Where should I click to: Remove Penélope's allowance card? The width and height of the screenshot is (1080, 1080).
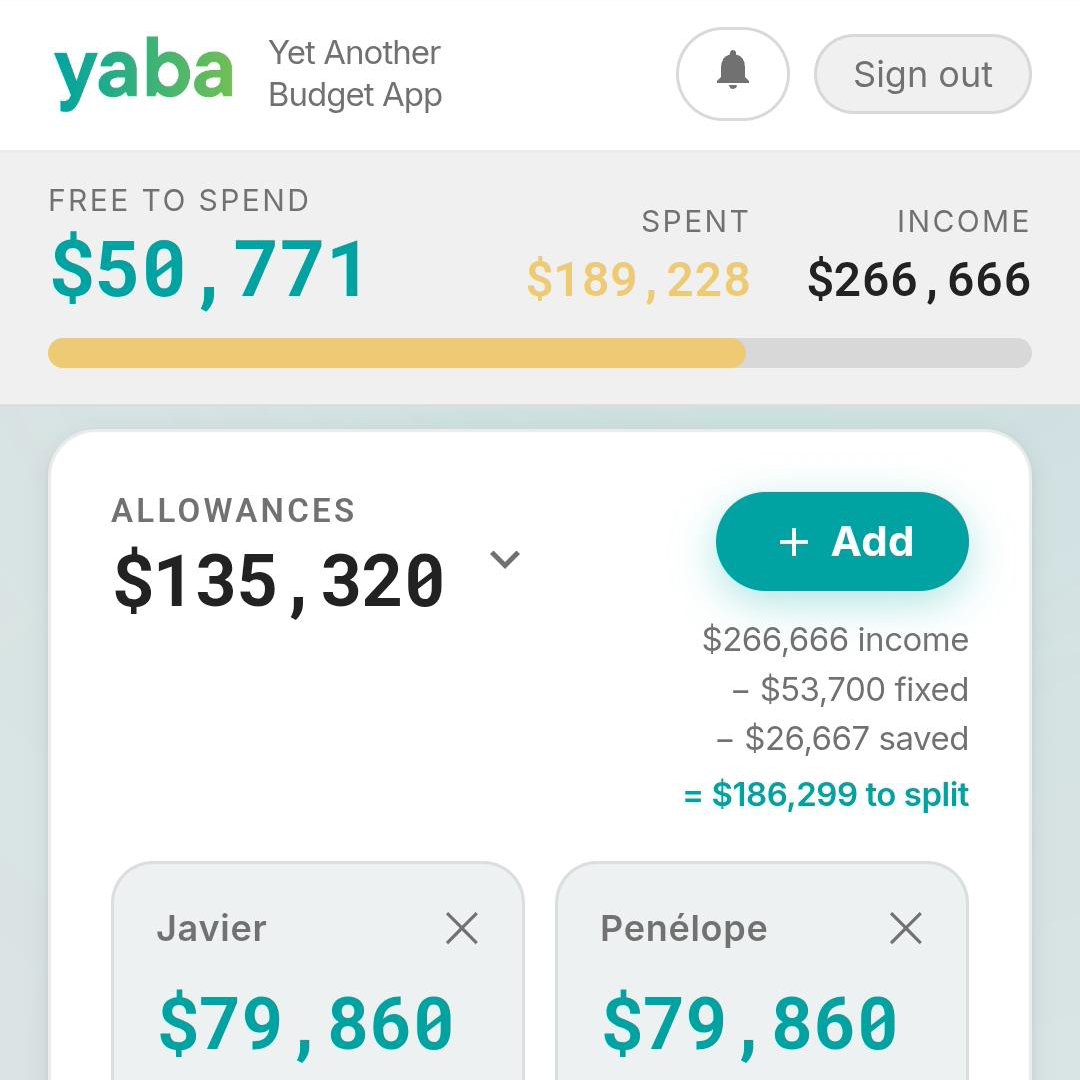[x=905, y=929]
